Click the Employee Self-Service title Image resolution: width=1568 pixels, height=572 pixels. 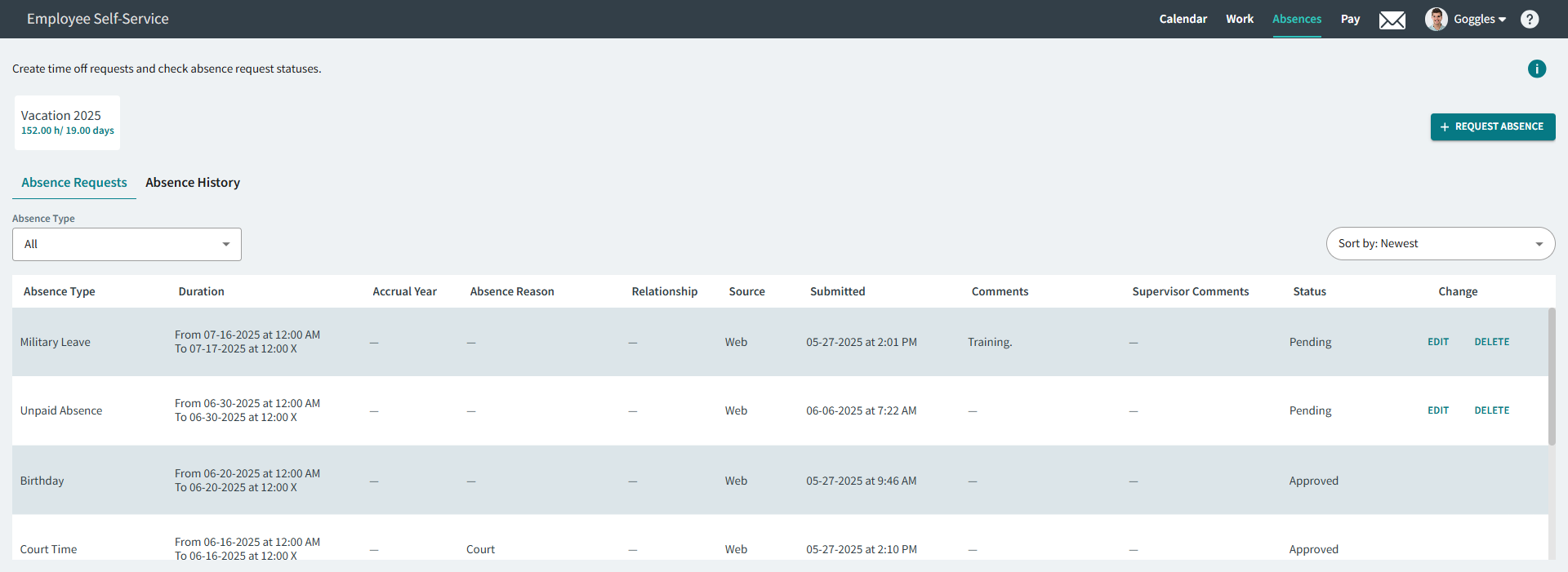(98, 19)
